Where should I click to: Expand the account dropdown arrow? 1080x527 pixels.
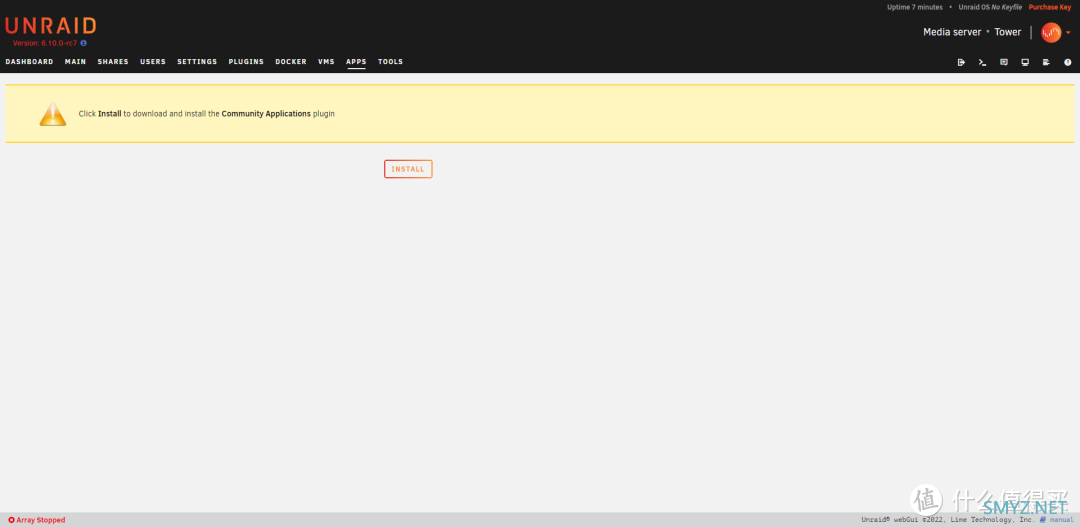pos(1068,32)
